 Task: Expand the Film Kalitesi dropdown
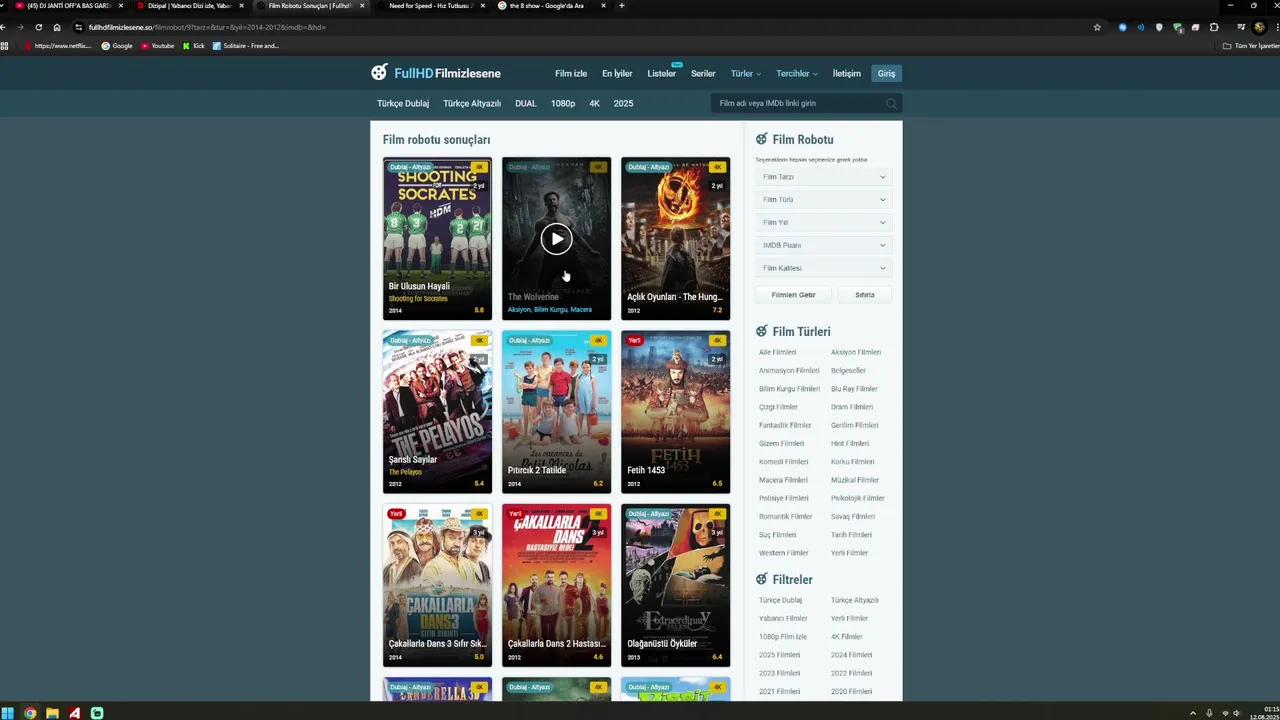click(823, 268)
